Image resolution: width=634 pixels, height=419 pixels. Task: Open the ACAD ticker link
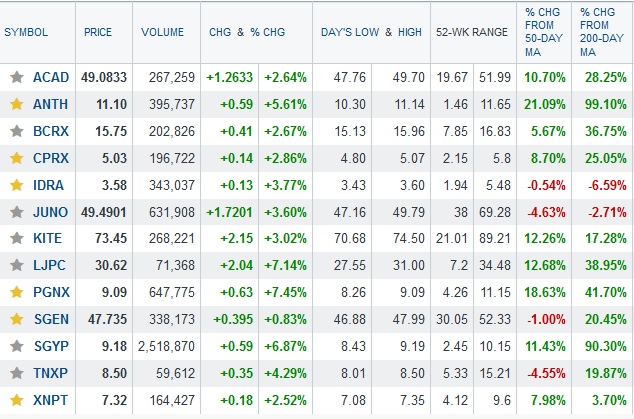(51, 77)
